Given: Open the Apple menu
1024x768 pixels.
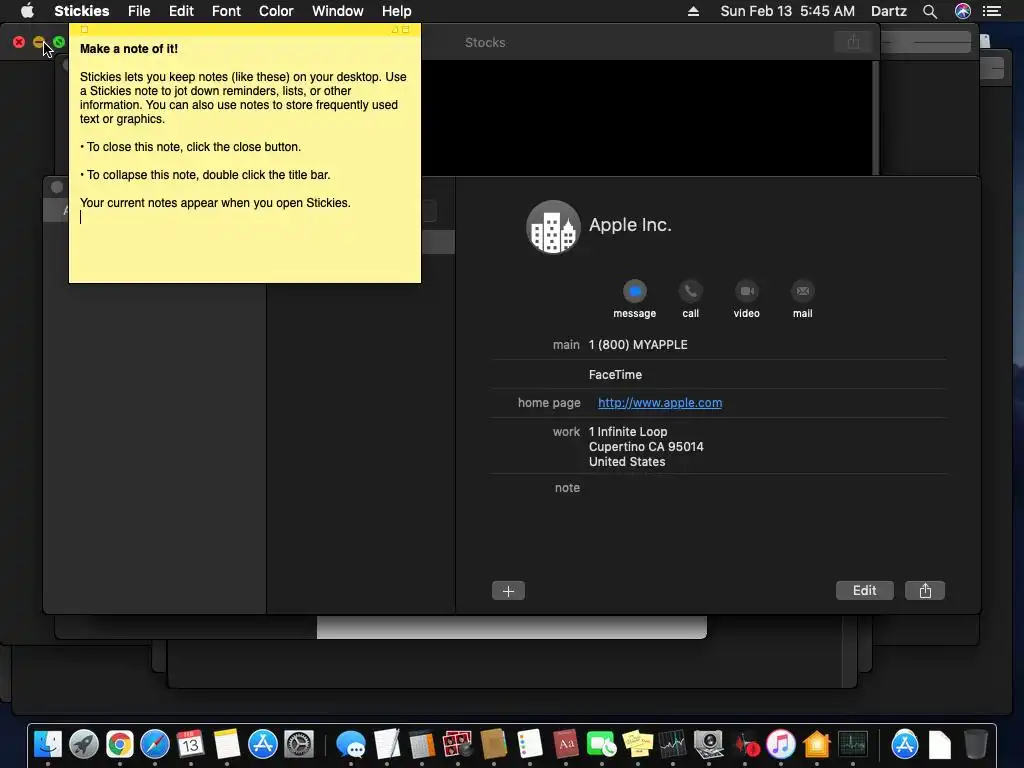Looking at the screenshot, I should click(27, 11).
